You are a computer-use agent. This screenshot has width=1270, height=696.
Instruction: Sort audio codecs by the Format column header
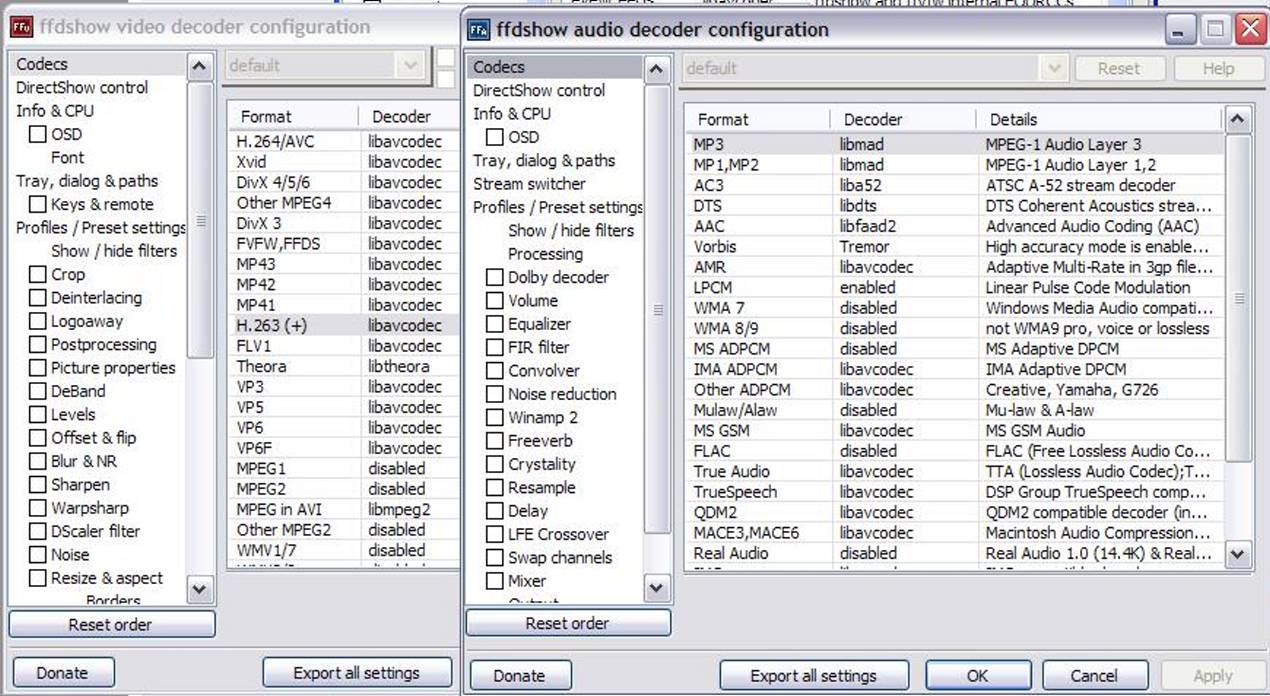[758, 120]
